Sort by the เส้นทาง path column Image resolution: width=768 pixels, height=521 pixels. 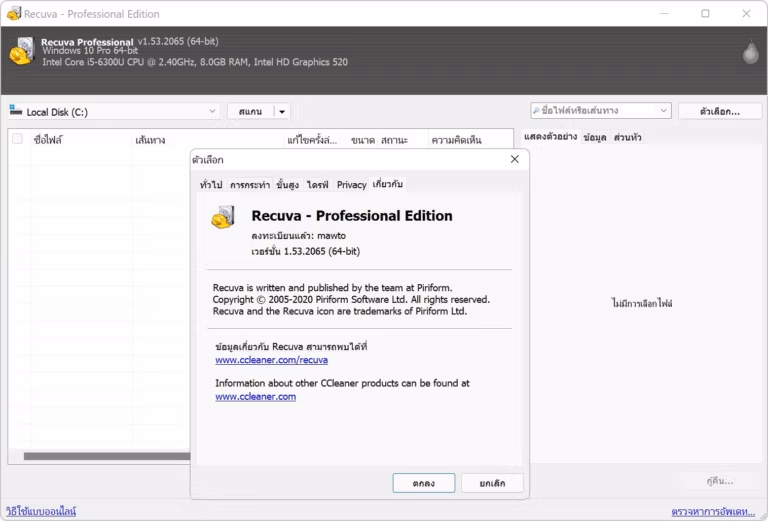(208, 140)
